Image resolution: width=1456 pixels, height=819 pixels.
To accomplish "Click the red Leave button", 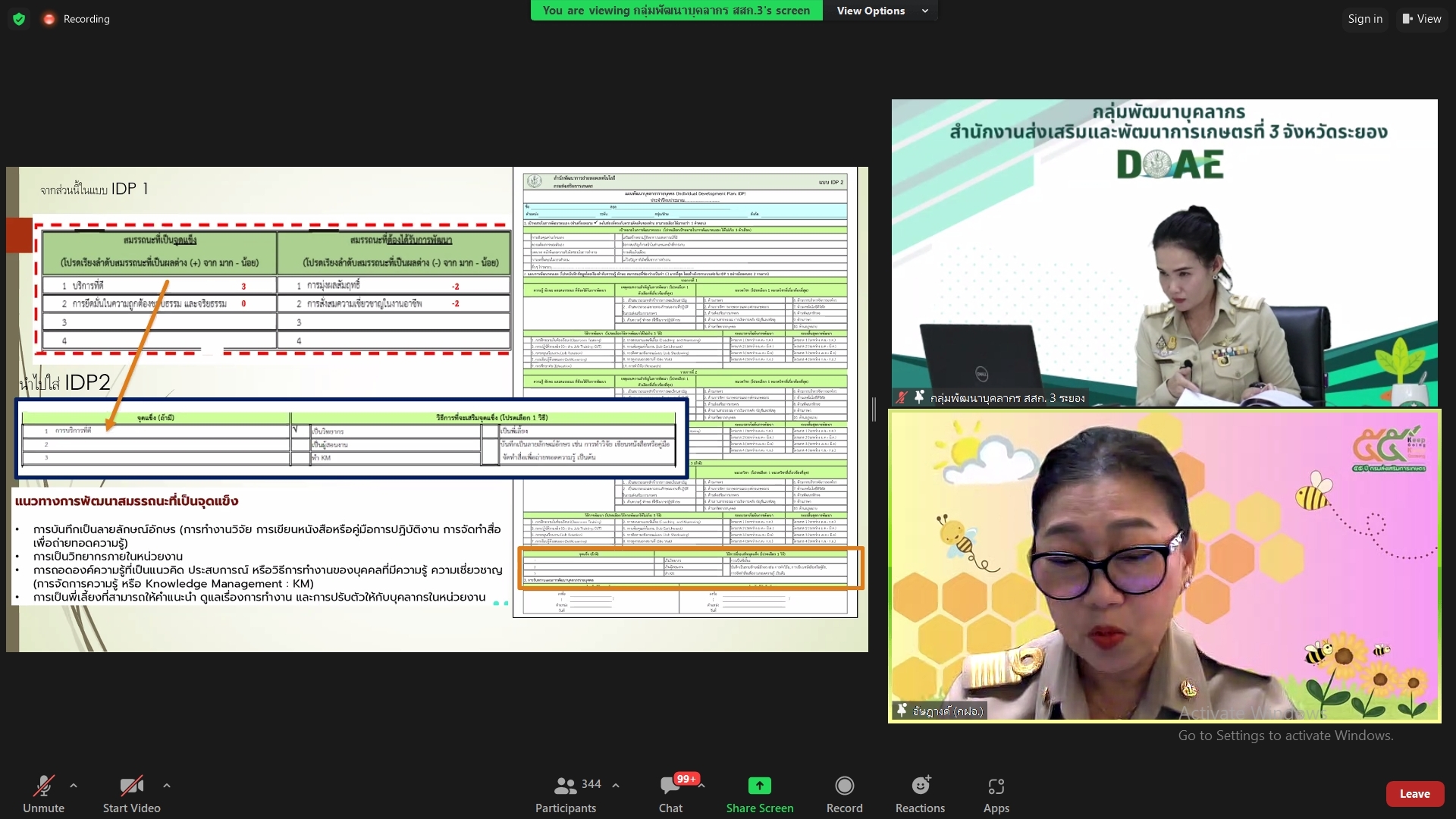I will pos(1414,794).
